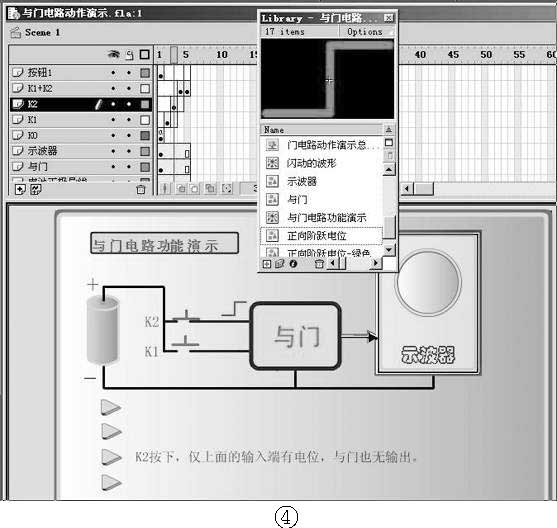The height and width of the screenshot is (528, 557).
Task: Toggle Library sort order button
Action: point(389,129)
